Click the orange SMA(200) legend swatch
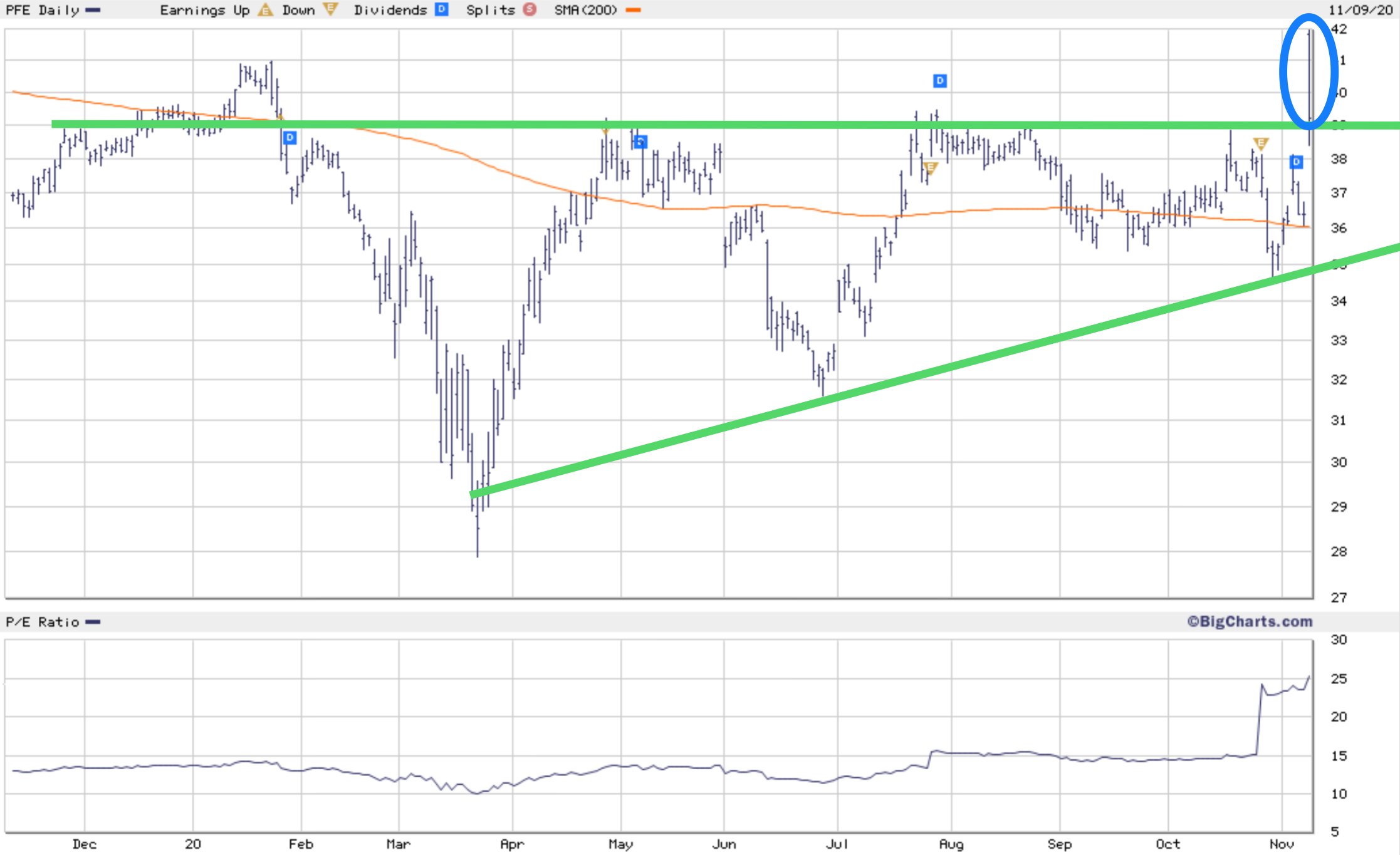Viewport: 1400px width, 855px height. click(x=633, y=10)
